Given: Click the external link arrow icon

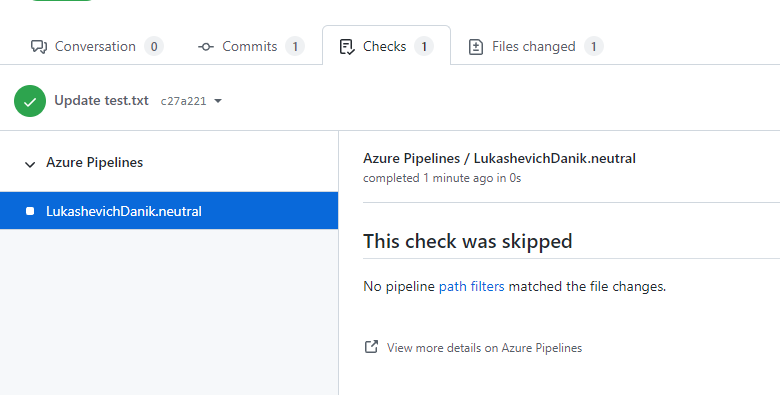Looking at the screenshot, I should pos(371,347).
